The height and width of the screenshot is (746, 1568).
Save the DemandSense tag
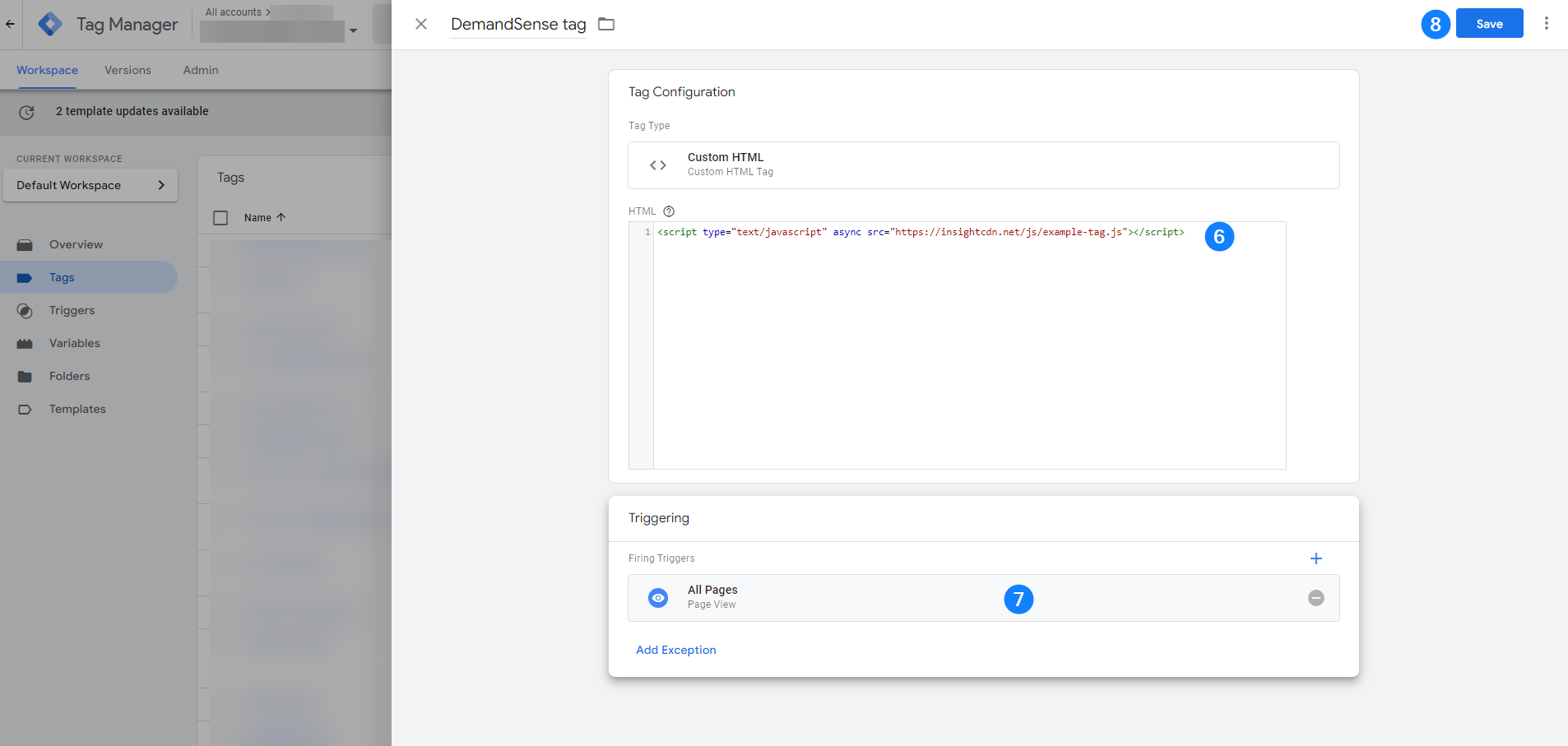[1489, 24]
